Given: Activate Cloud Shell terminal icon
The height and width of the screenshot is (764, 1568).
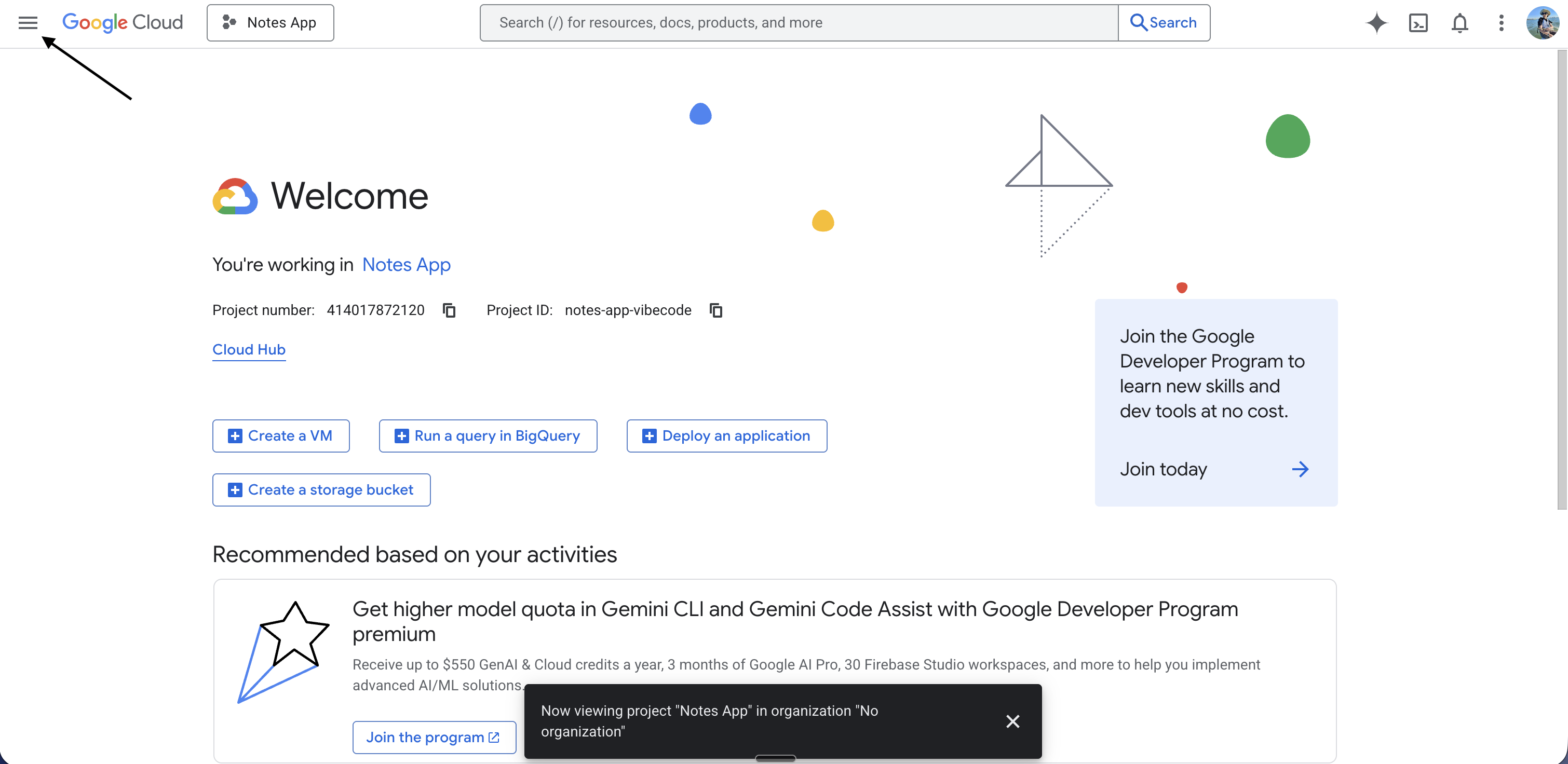Looking at the screenshot, I should (1418, 22).
